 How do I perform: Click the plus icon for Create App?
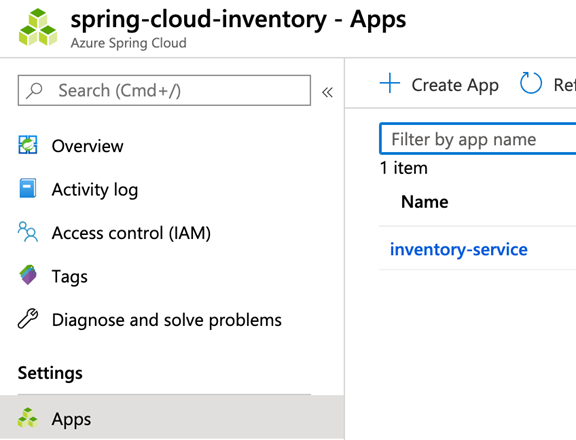point(390,83)
